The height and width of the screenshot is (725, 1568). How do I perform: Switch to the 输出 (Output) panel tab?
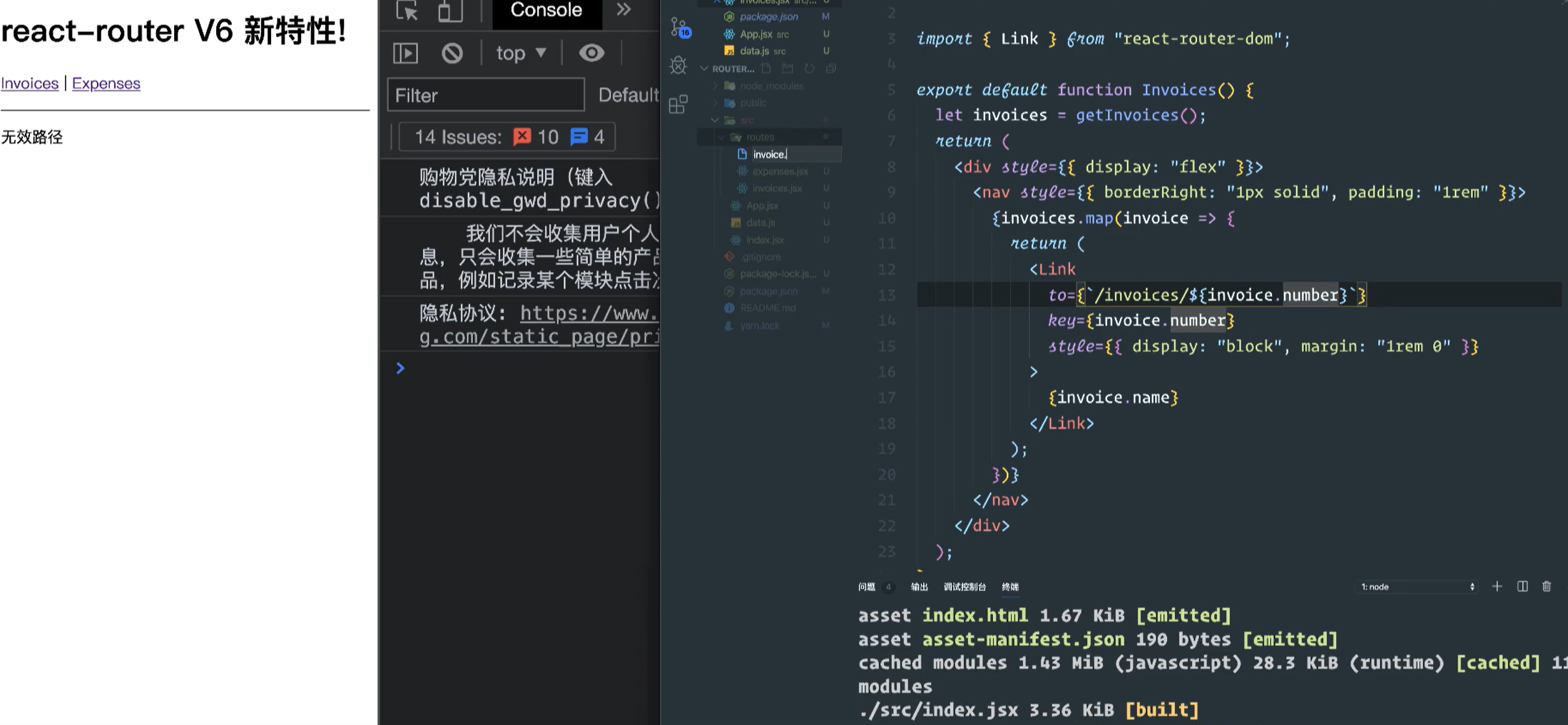[920, 587]
